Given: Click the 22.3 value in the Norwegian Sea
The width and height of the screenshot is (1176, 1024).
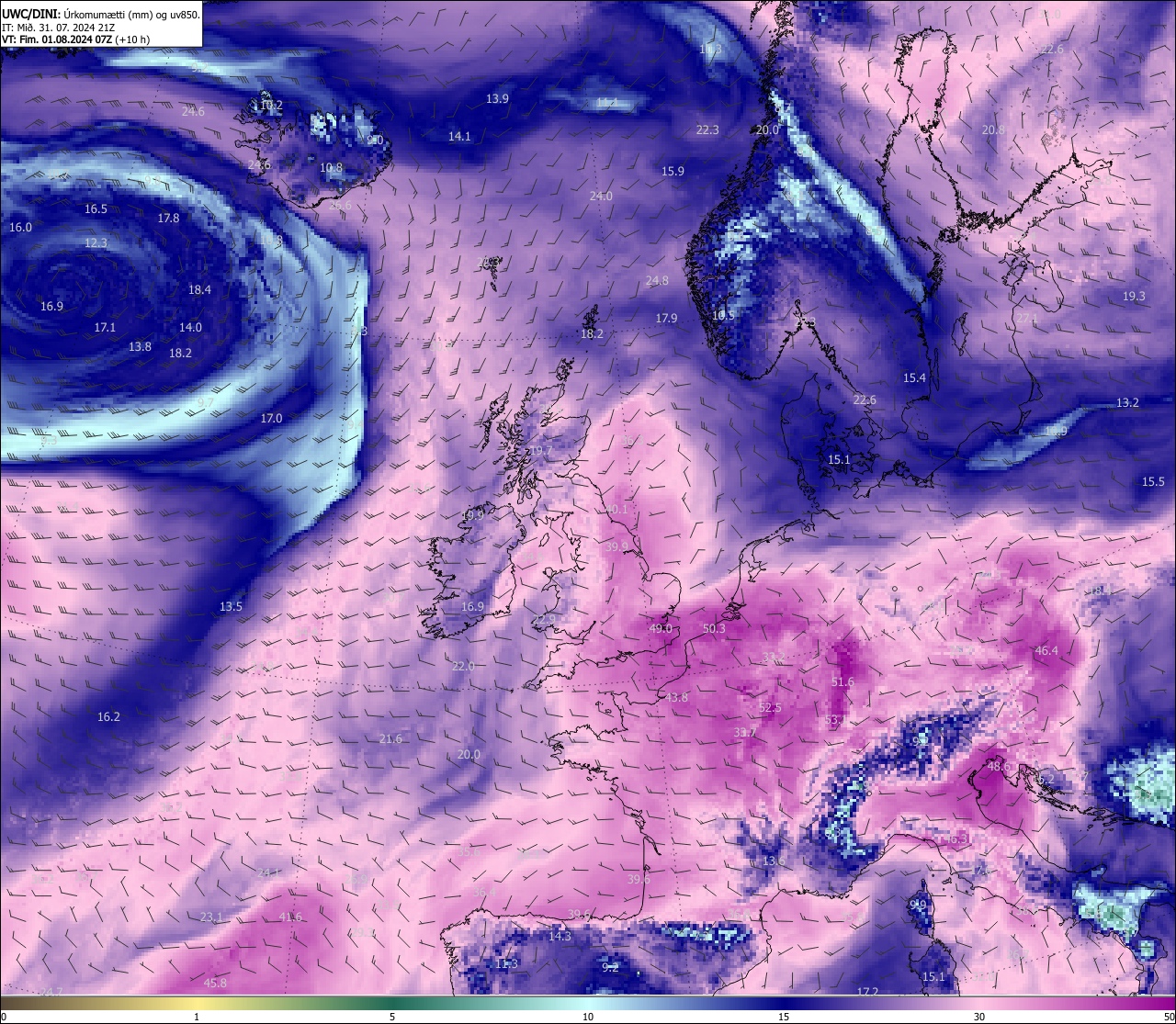Looking at the screenshot, I should [x=707, y=130].
